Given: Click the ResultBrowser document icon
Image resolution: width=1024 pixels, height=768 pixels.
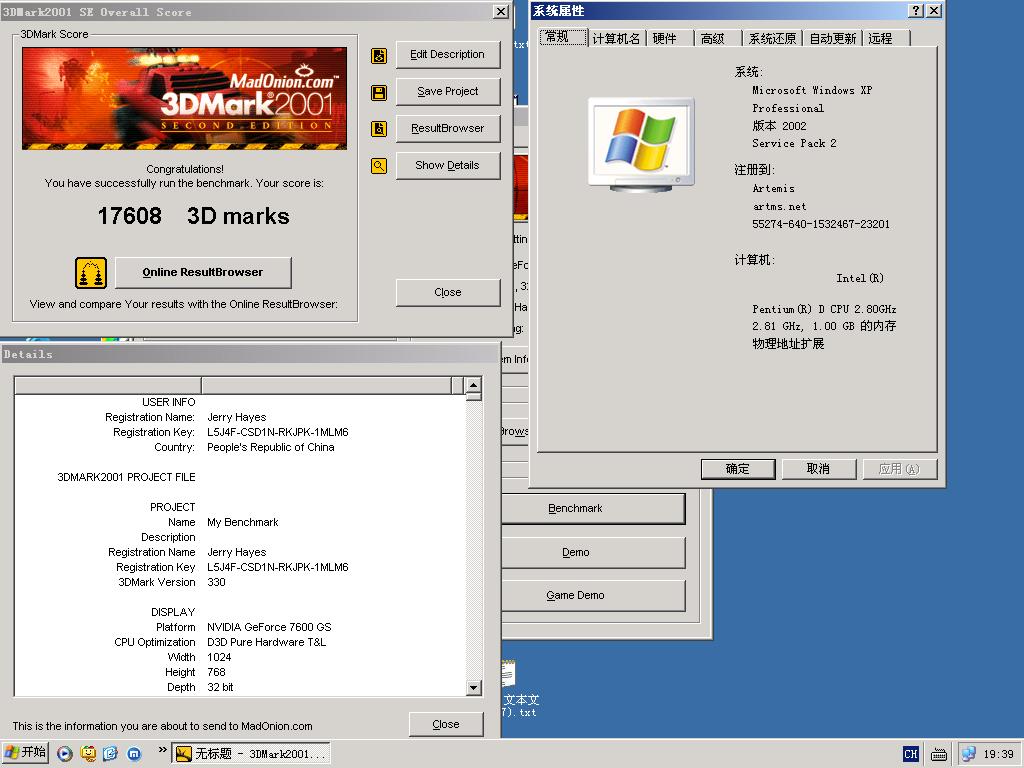Looking at the screenshot, I should [x=379, y=129].
